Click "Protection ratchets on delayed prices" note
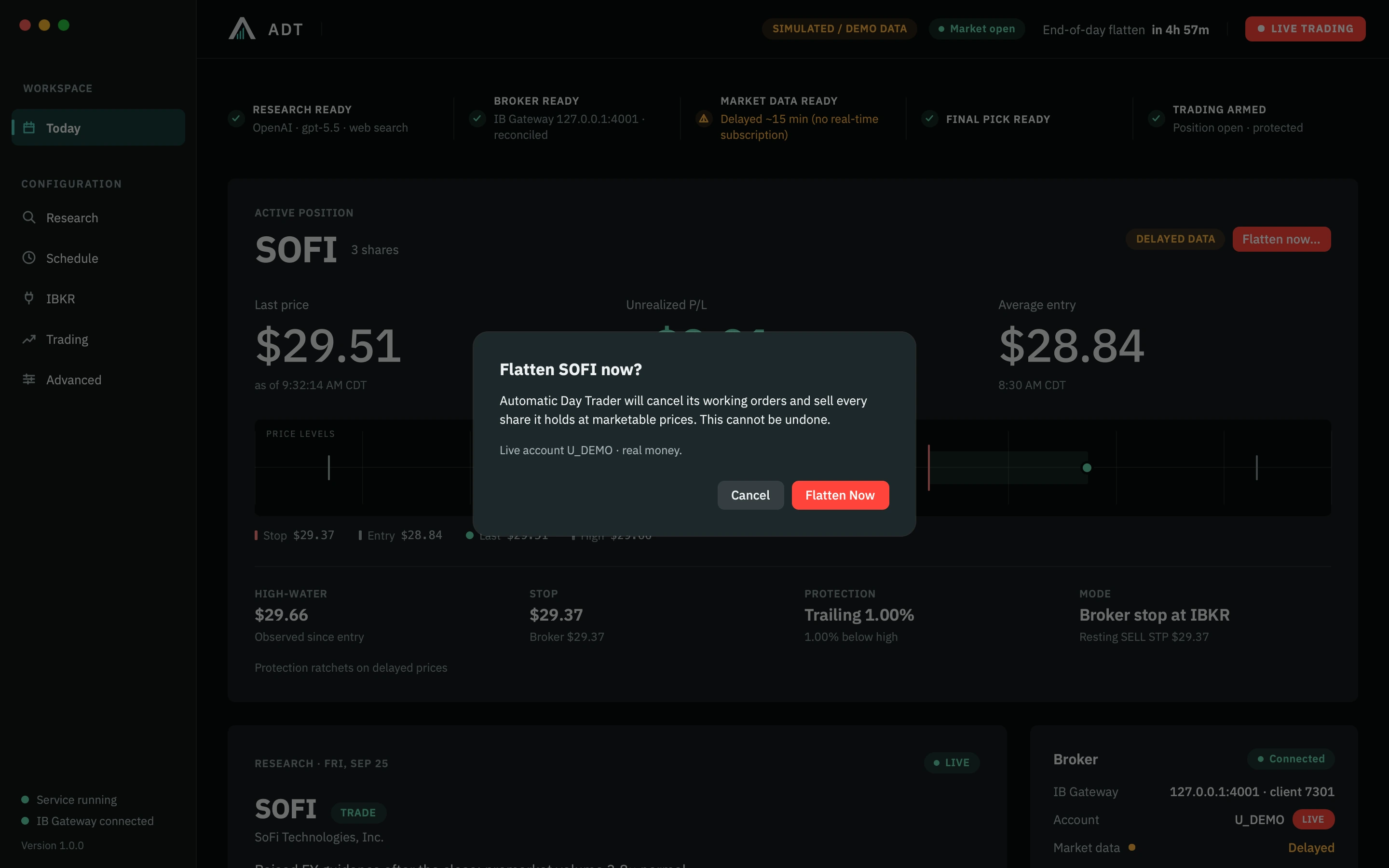This screenshot has height=868, width=1389. click(x=351, y=668)
